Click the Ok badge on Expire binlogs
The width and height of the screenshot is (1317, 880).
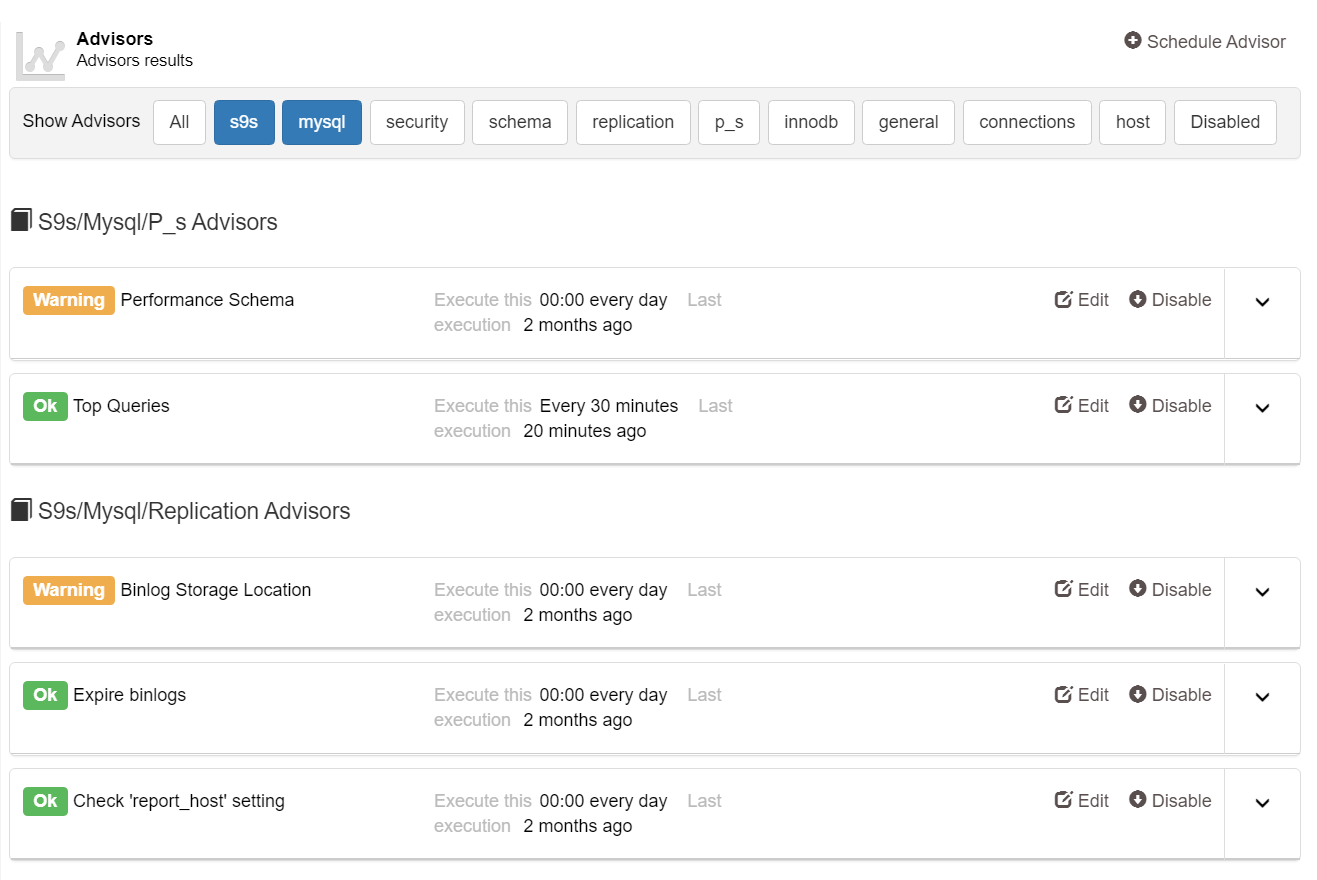[x=45, y=695]
